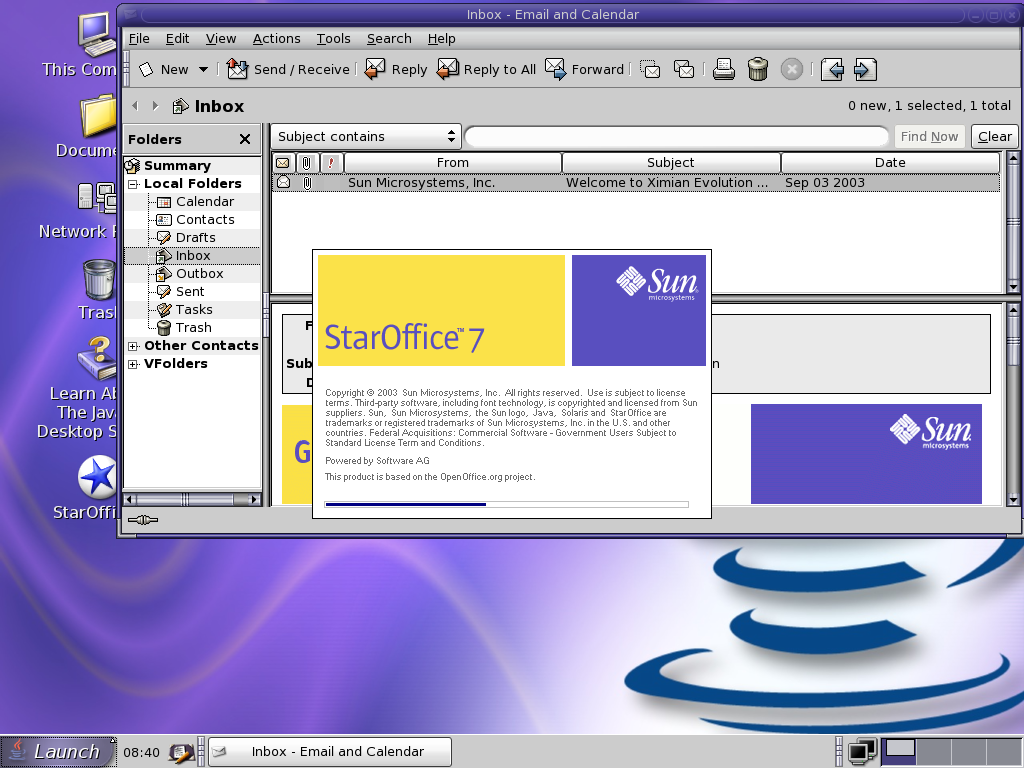Click the greyed Cancel stop icon
The height and width of the screenshot is (768, 1024).
tap(792, 69)
